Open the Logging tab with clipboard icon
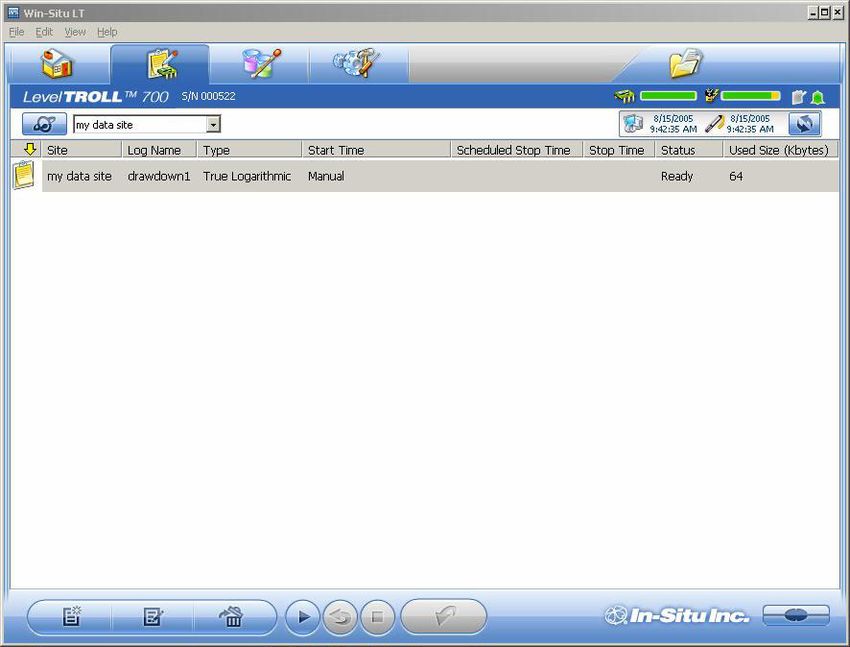Viewport: 850px width, 647px height. [162, 64]
